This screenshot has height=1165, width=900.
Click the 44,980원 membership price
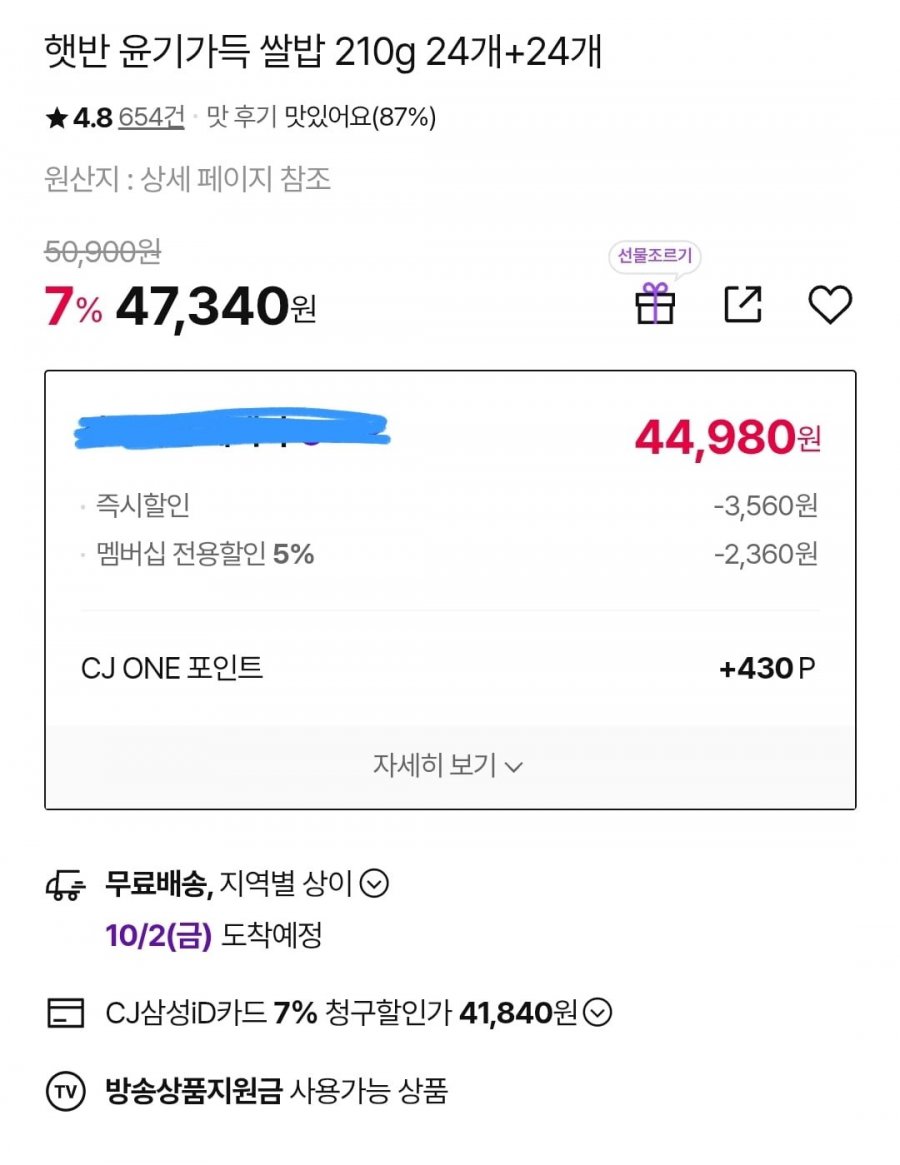pyautogui.click(x=728, y=437)
